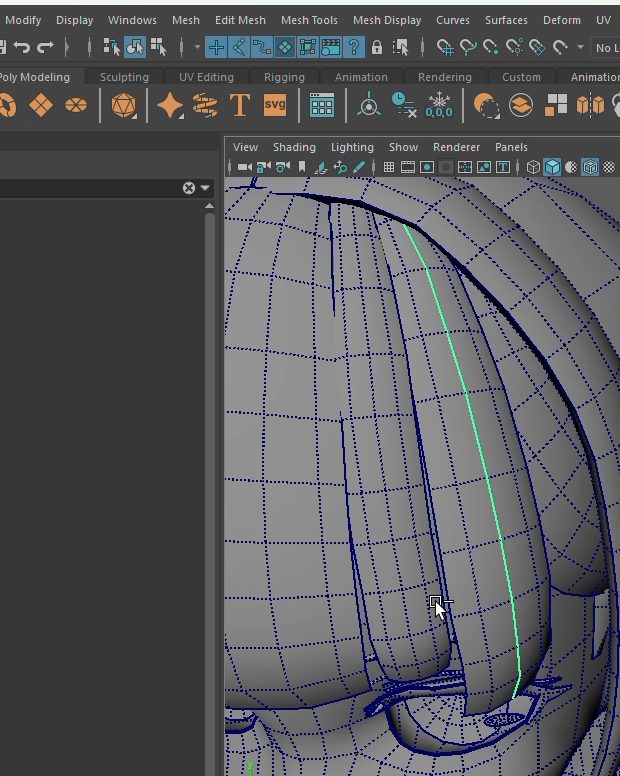The image size is (620, 776).
Task: Switch to the Rigging shelf tab
Action: [284, 77]
